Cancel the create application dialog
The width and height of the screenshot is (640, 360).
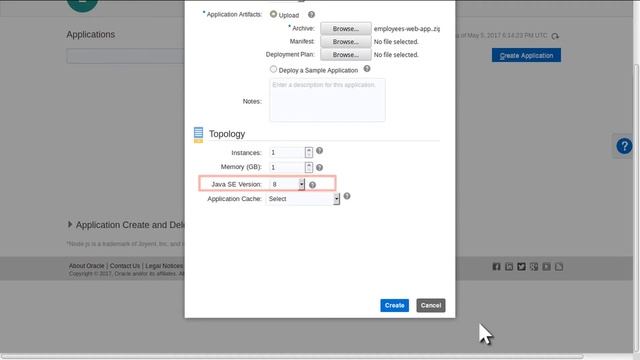[x=431, y=305]
